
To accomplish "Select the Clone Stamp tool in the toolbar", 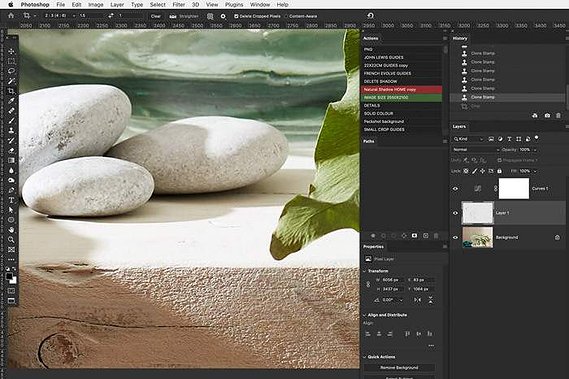I will pyautogui.click(x=11, y=130).
